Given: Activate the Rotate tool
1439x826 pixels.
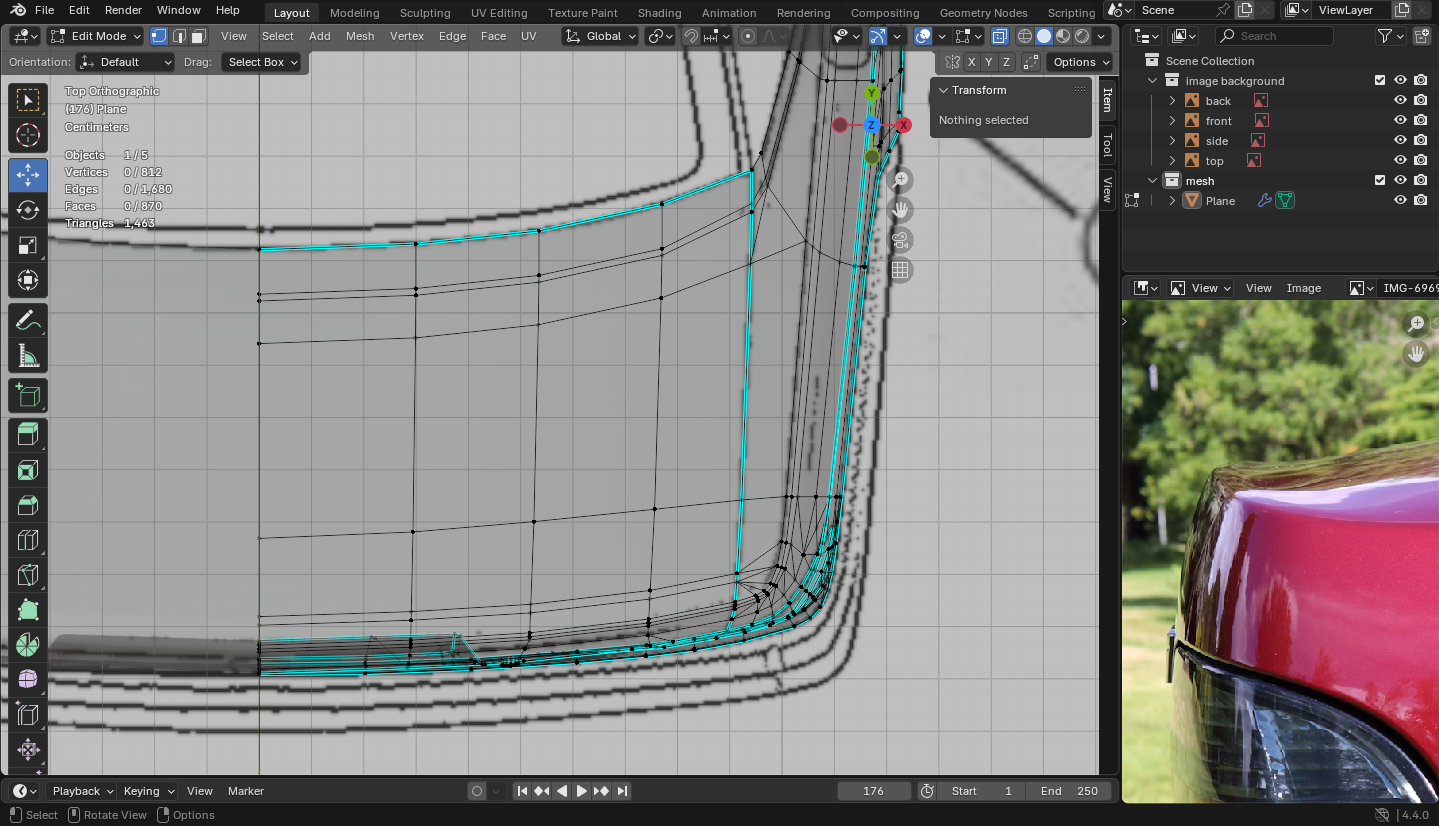Looking at the screenshot, I should 28,210.
